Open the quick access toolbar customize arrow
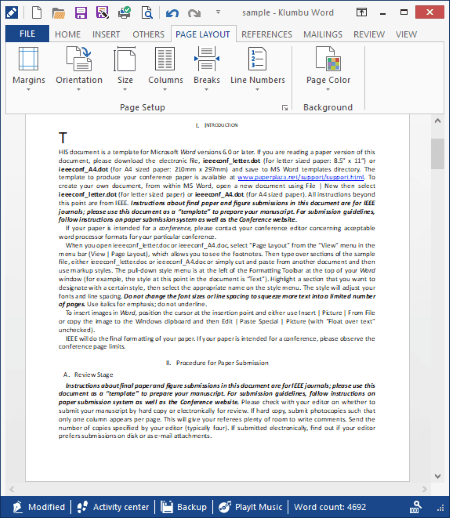Screen dimensions: 450x518 (218, 12)
